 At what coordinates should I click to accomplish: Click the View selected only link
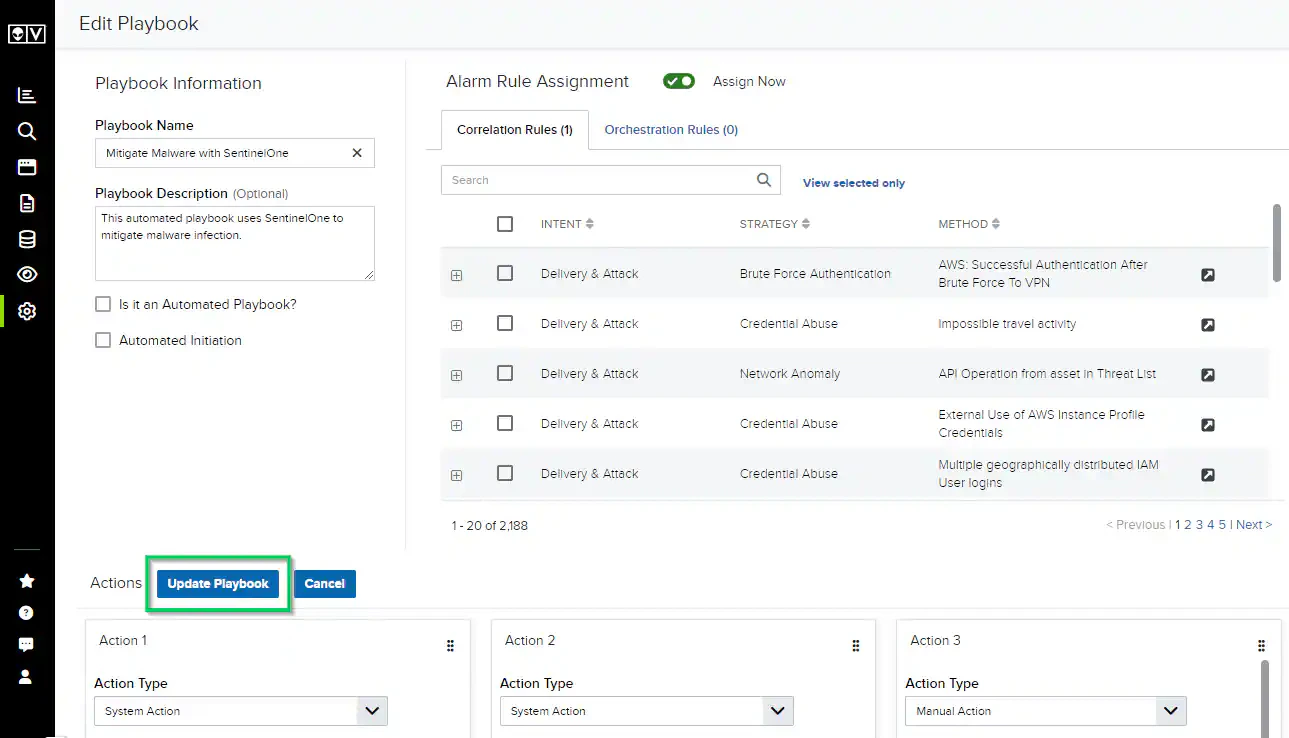pos(854,183)
